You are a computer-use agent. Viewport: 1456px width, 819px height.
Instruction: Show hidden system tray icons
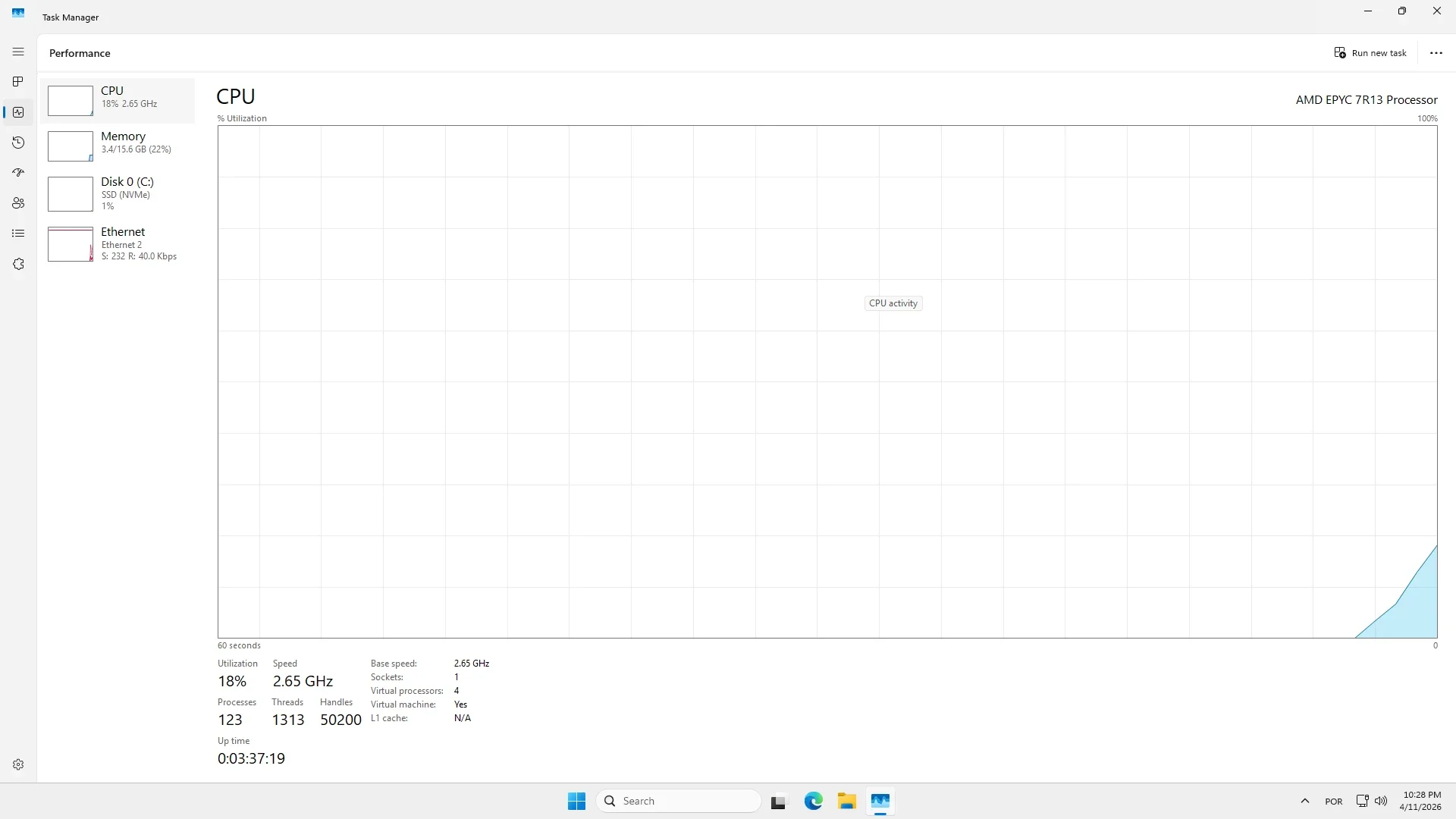tap(1305, 801)
